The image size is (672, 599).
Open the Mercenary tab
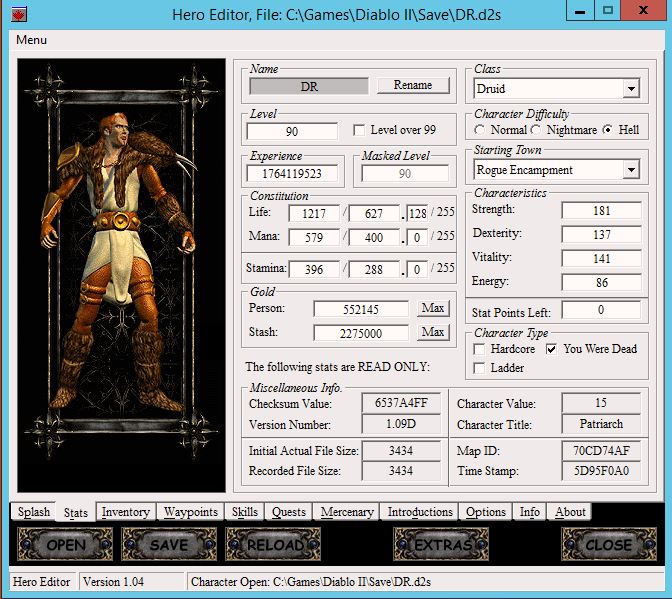pyautogui.click(x=347, y=512)
